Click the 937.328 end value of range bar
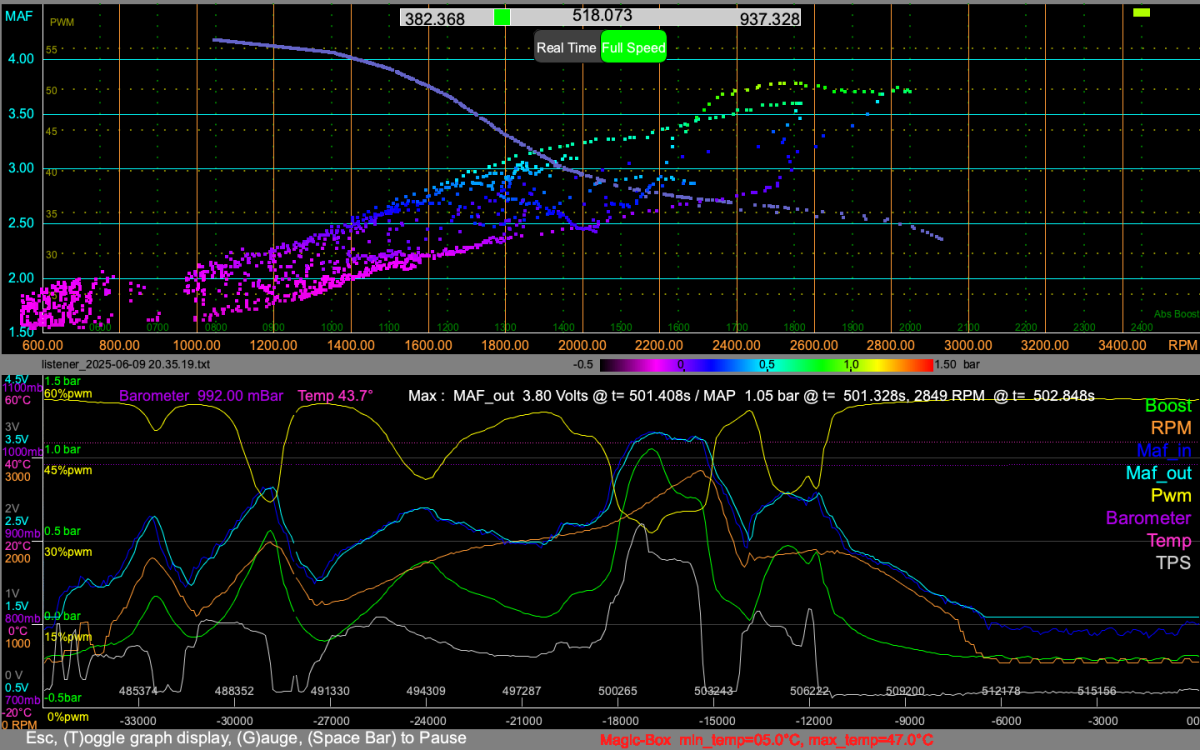This screenshot has height=750, width=1200. pos(769,19)
